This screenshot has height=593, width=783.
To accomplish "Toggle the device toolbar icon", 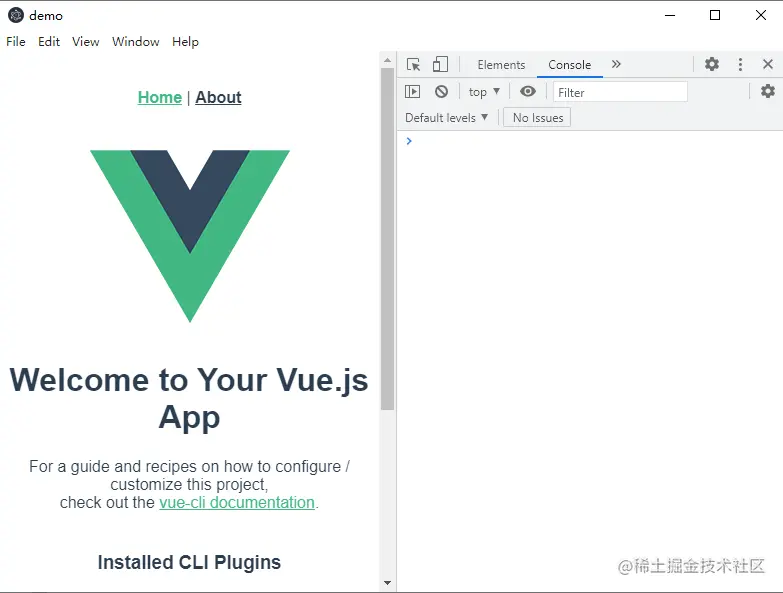I will tap(440, 64).
